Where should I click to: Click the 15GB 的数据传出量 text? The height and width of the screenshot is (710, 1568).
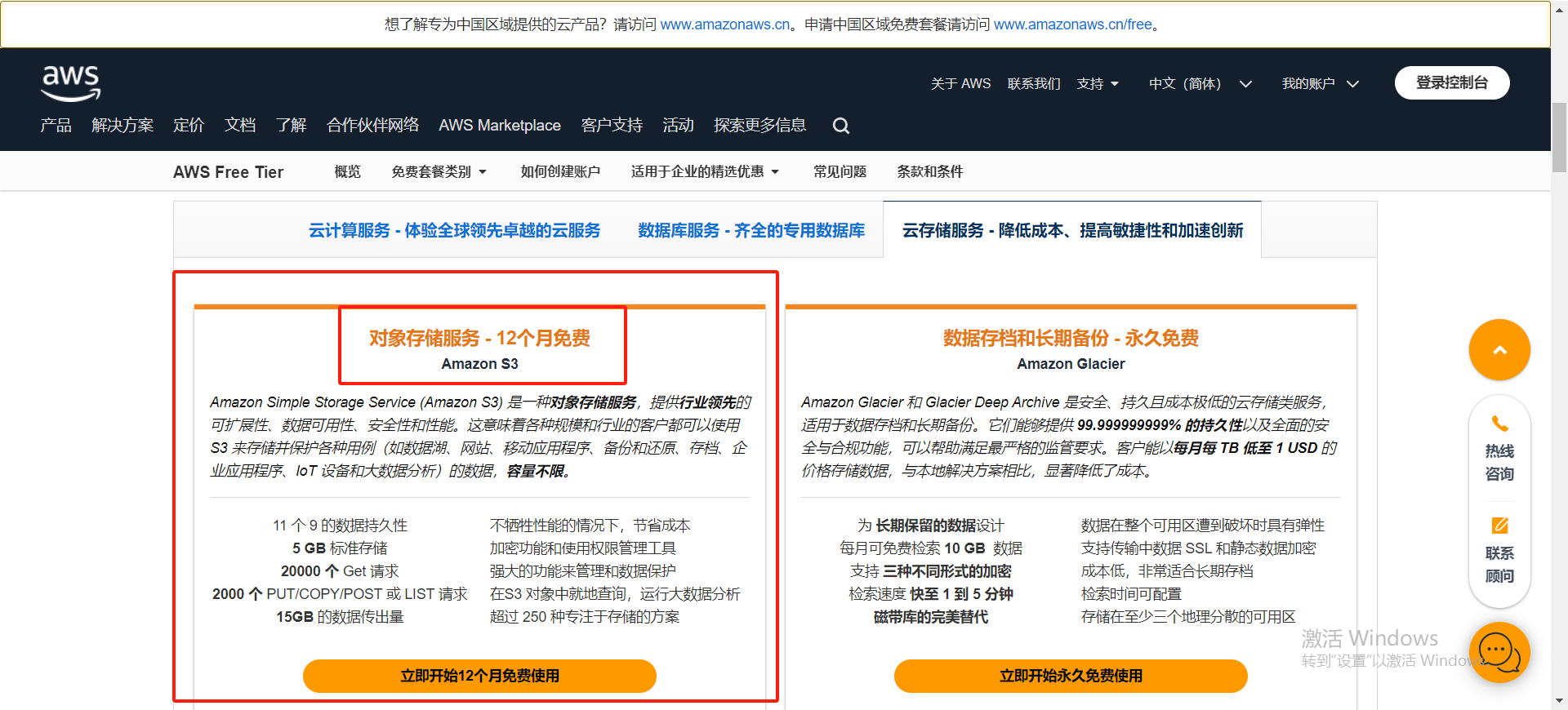point(340,617)
